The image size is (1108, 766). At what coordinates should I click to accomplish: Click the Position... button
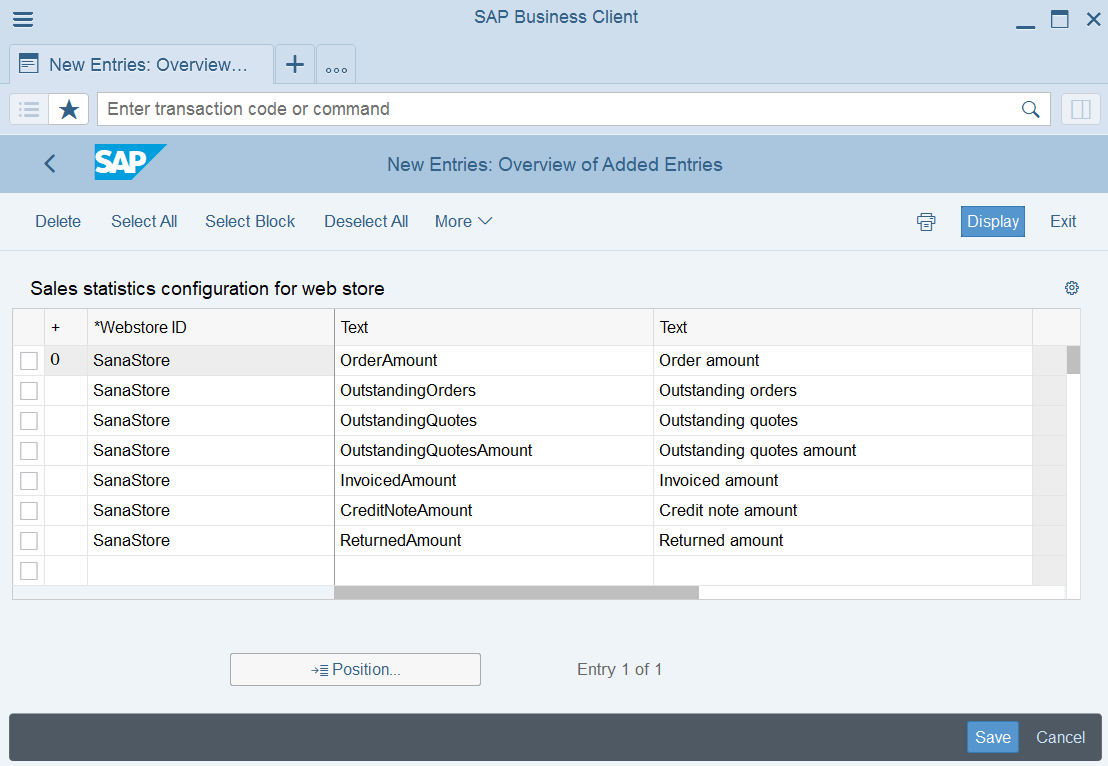[355, 670]
